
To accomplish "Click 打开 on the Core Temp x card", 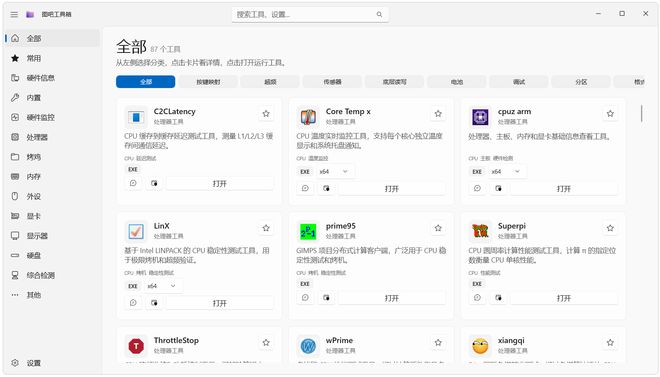I will tap(392, 188).
